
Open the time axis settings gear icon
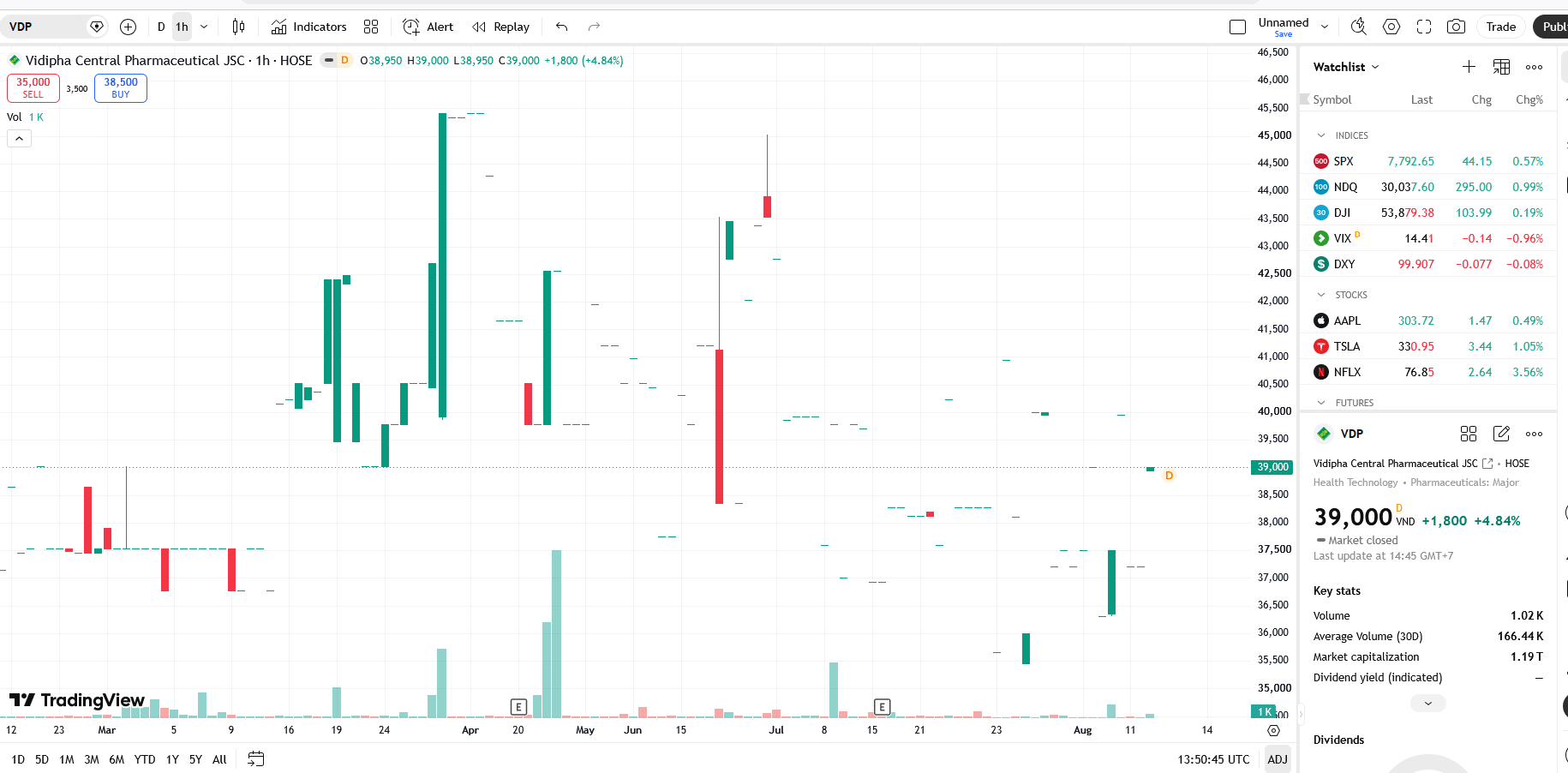point(1273,730)
